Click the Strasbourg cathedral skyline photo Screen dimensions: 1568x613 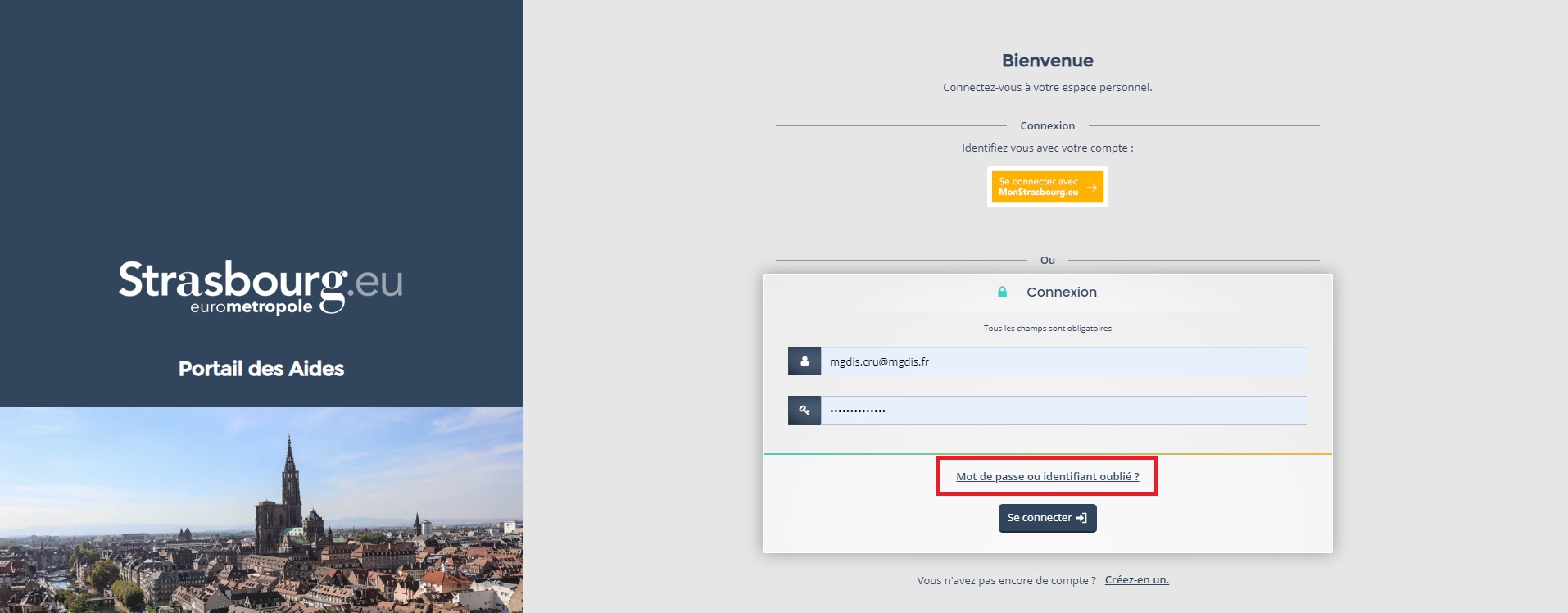(x=261, y=510)
